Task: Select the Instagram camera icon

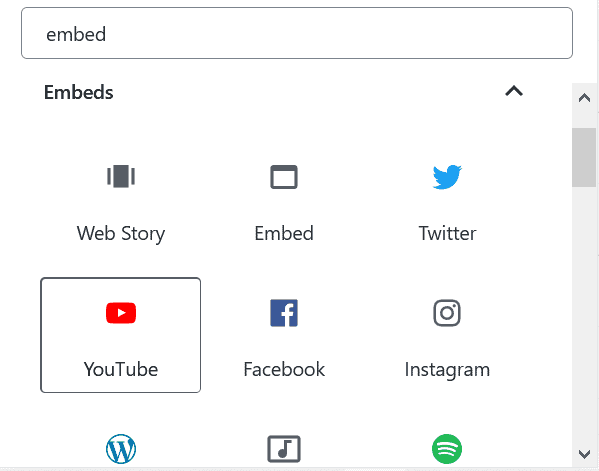Action: point(447,313)
